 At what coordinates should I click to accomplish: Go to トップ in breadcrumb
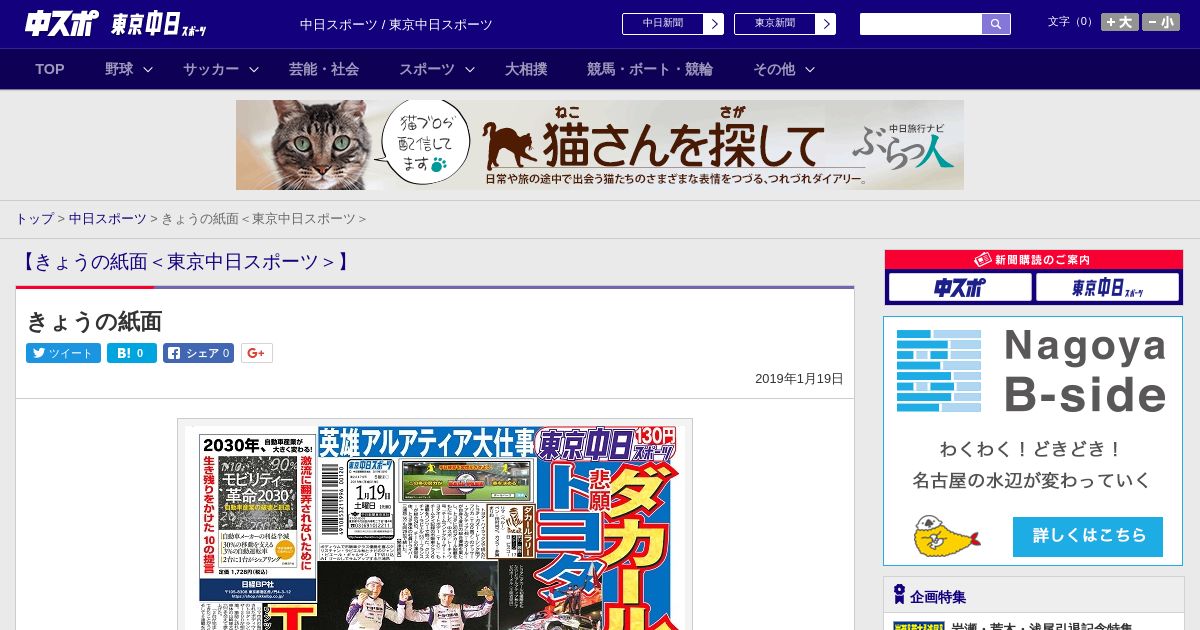point(34,218)
